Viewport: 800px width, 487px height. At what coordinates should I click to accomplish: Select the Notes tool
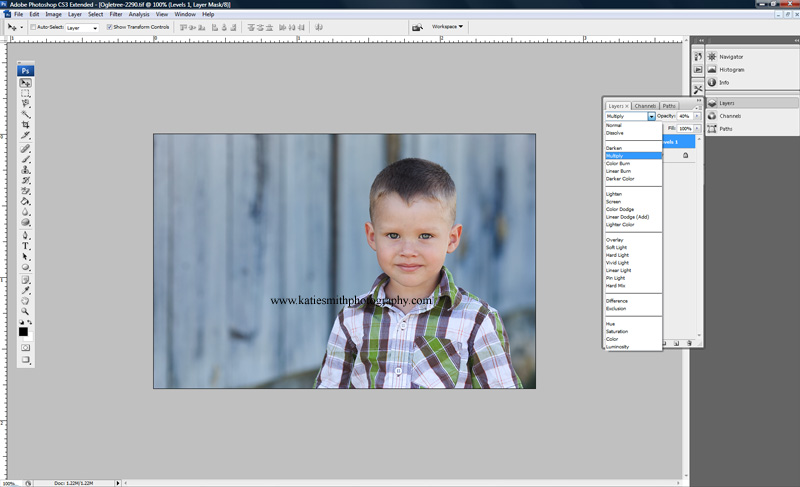pyautogui.click(x=25, y=280)
